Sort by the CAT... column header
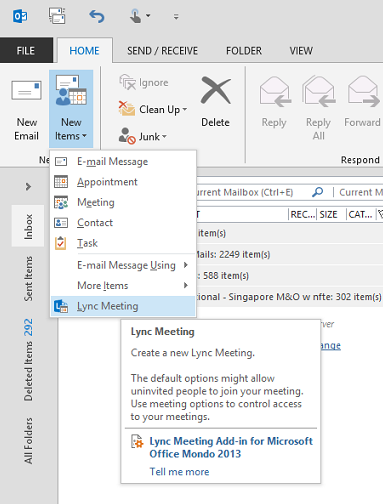Screen dimensions: 383x504 [x=360, y=214]
